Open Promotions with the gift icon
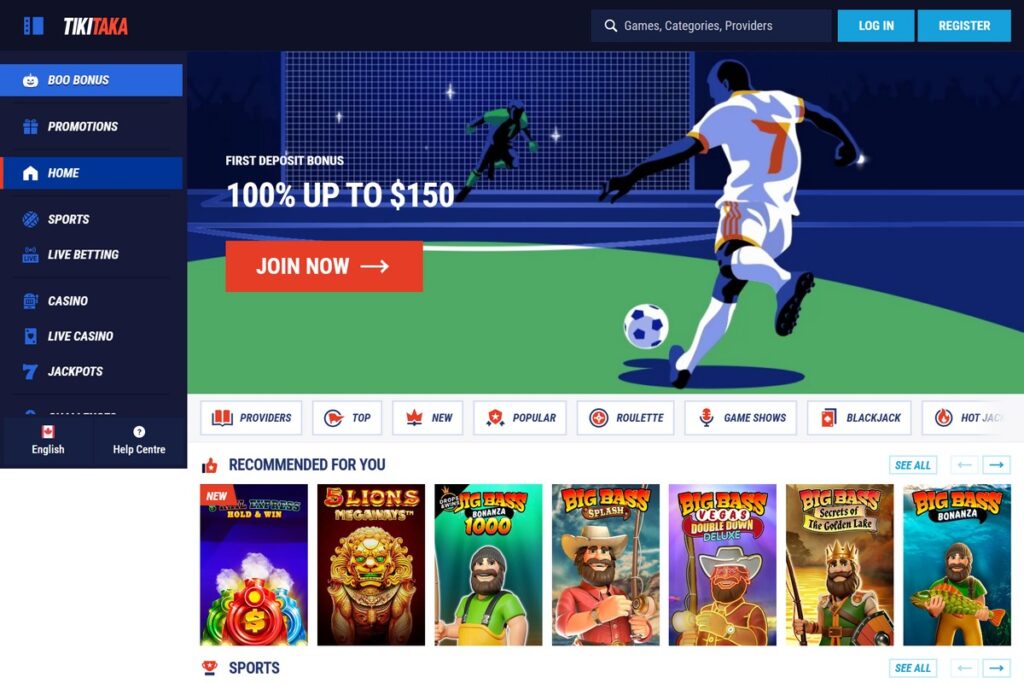Screen dimensions: 1024x683 point(91,127)
